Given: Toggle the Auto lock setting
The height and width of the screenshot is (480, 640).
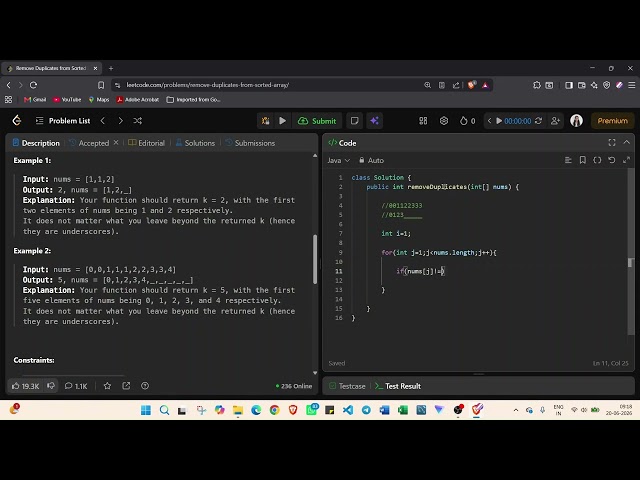Looking at the screenshot, I should [371, 160].
